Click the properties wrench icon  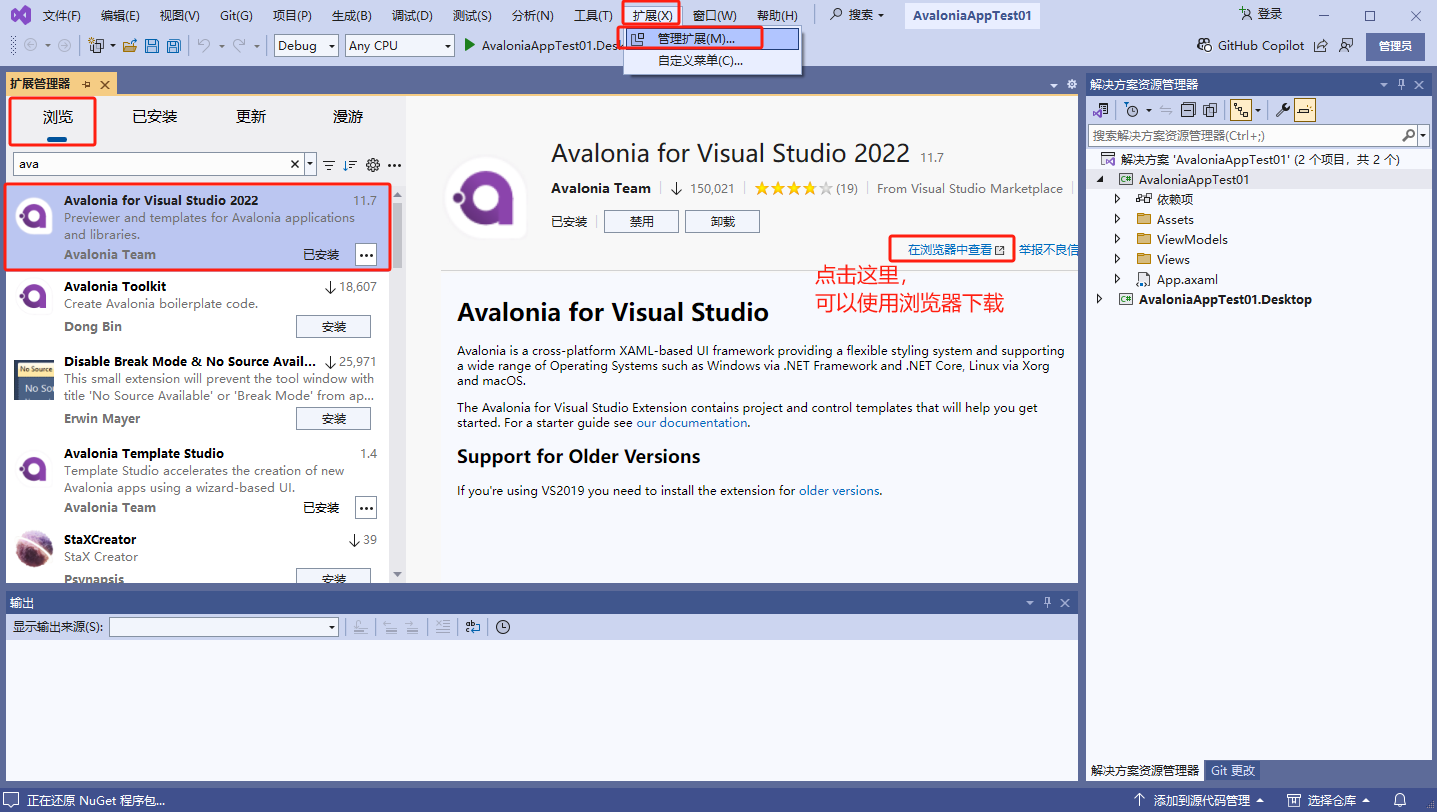tap(1283, 110)
